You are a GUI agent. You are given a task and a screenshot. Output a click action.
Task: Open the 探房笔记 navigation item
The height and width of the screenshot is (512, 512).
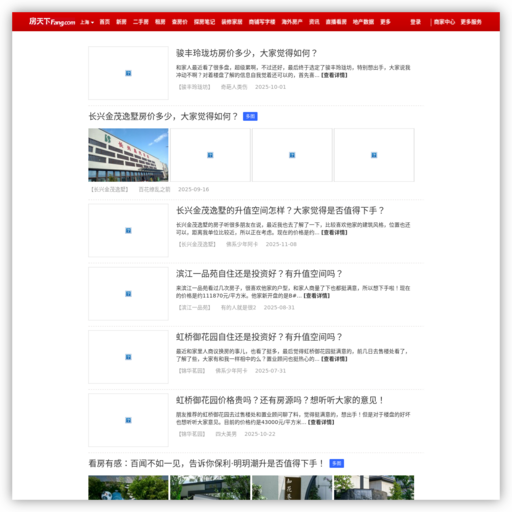(x=204, y=22)
